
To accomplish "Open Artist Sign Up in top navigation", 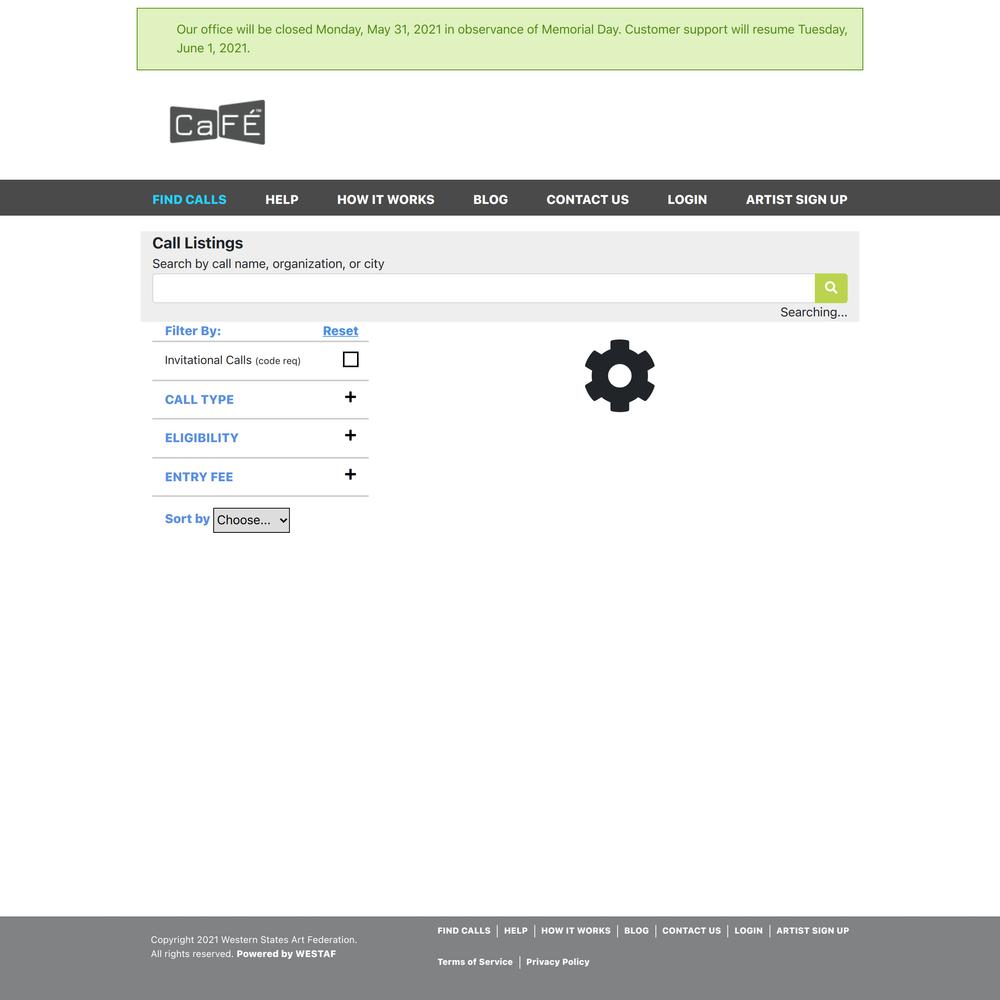I will pyautogui.click(x=796, y=199).
